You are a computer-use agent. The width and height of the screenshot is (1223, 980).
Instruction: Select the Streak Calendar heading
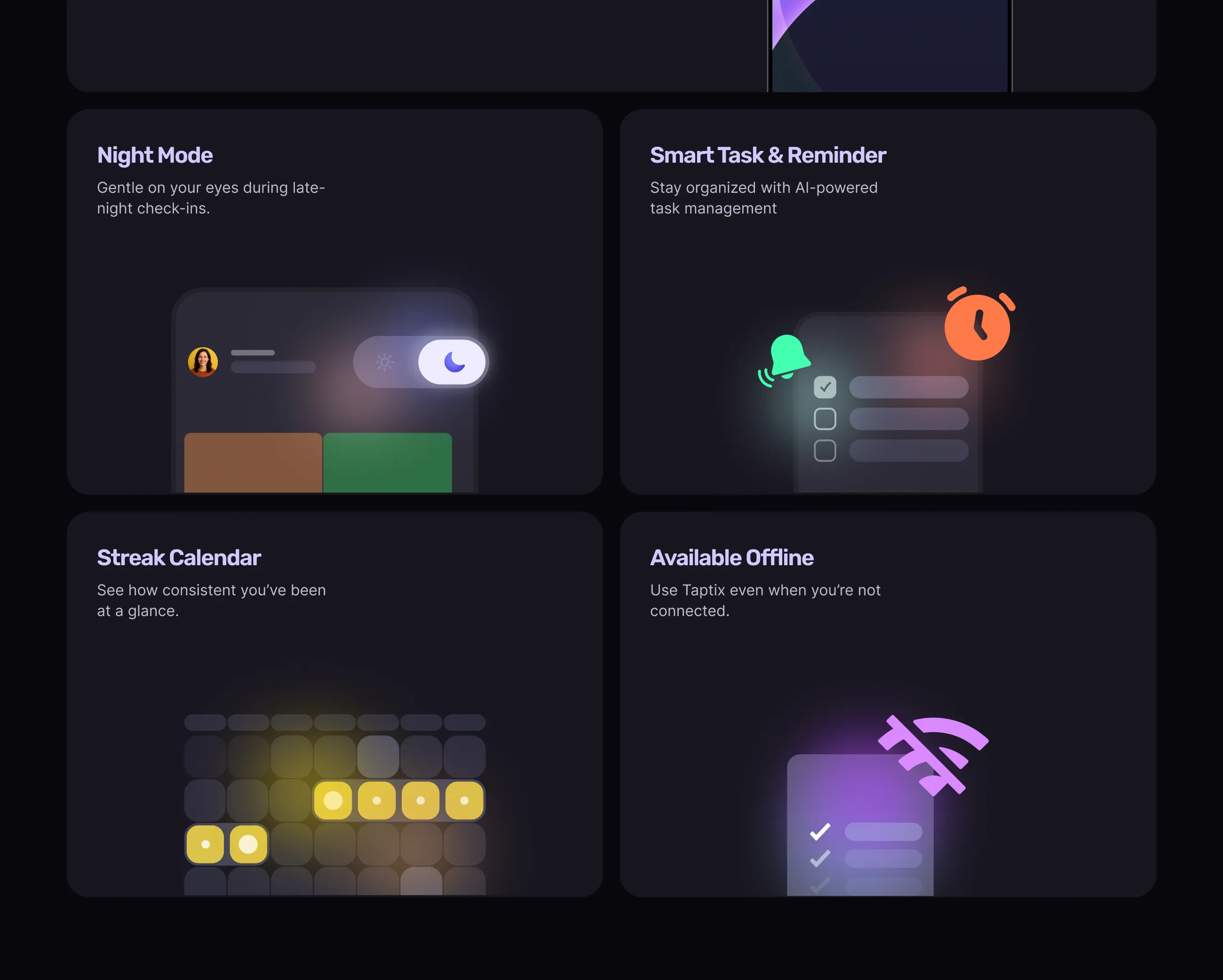(x=179, y=558)
